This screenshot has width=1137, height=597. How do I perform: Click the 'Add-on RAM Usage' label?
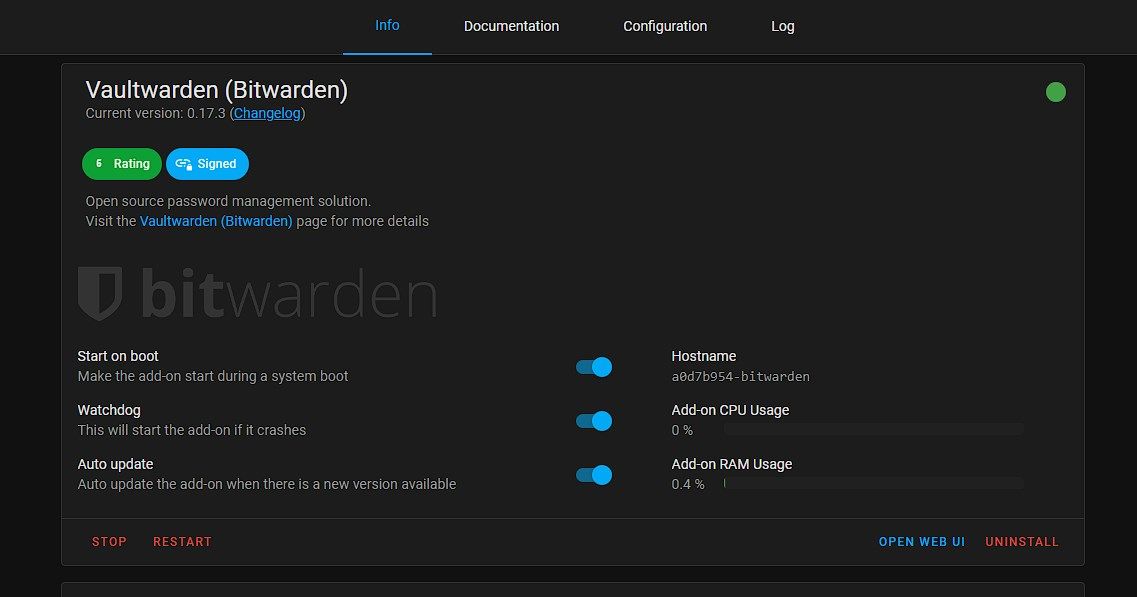coord(732,464)
